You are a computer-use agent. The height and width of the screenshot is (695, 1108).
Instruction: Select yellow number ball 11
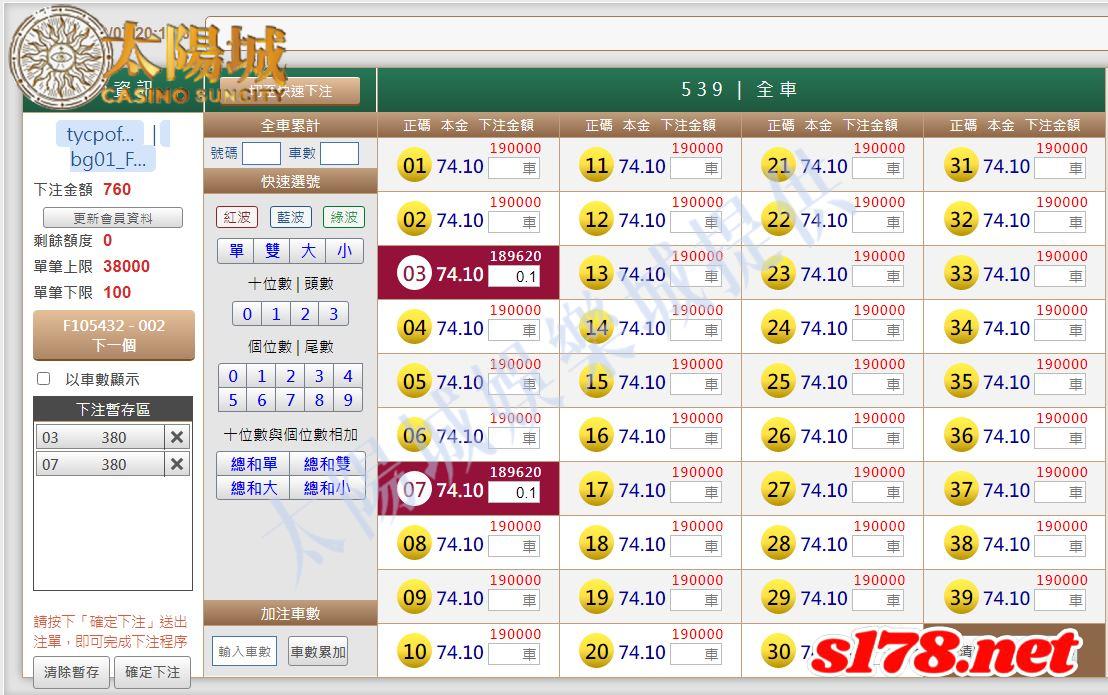pyautogui.click(x=596, y=165)
